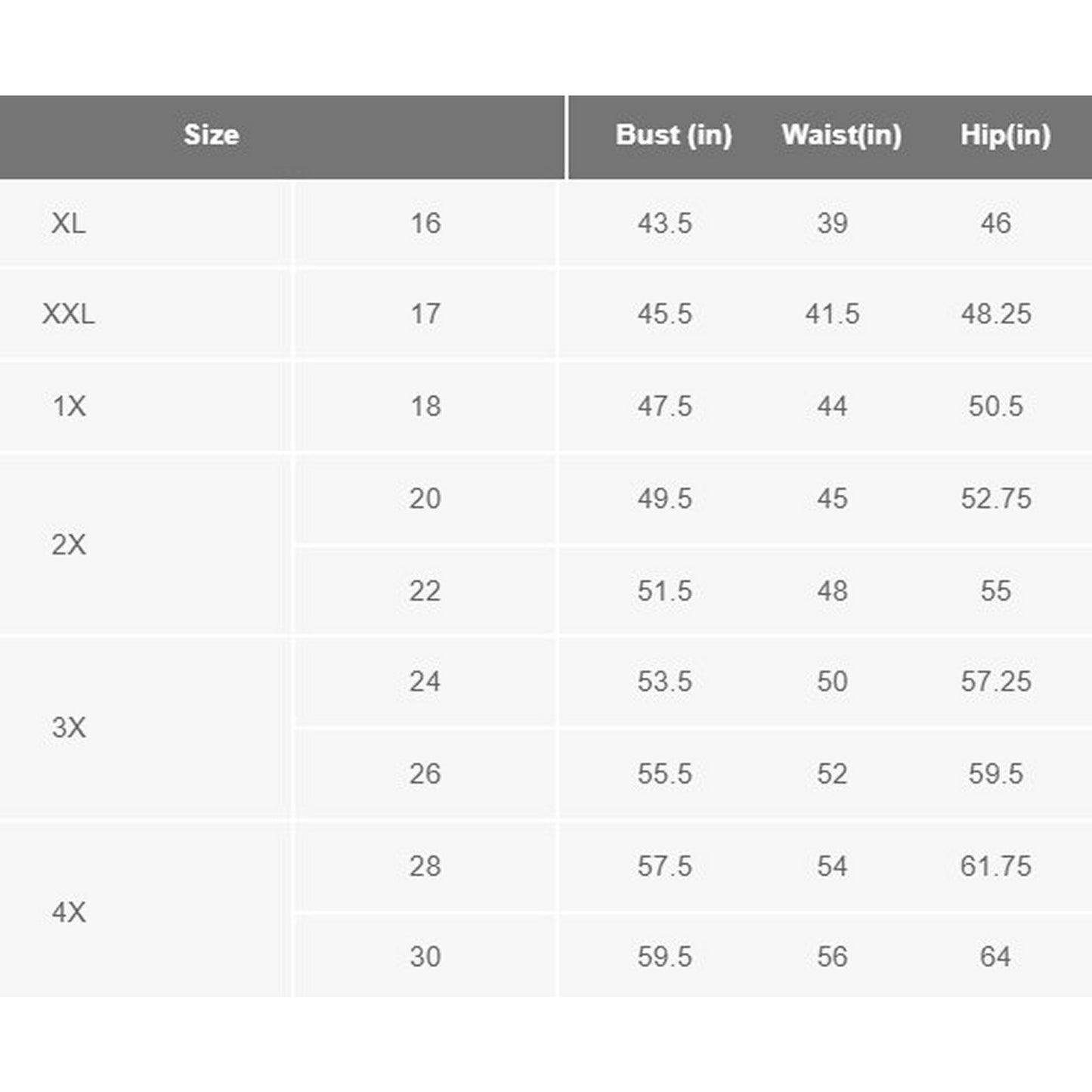1092x1092 pixels.
Task: Select the 61.75 hip value
Action: point(996,866)
